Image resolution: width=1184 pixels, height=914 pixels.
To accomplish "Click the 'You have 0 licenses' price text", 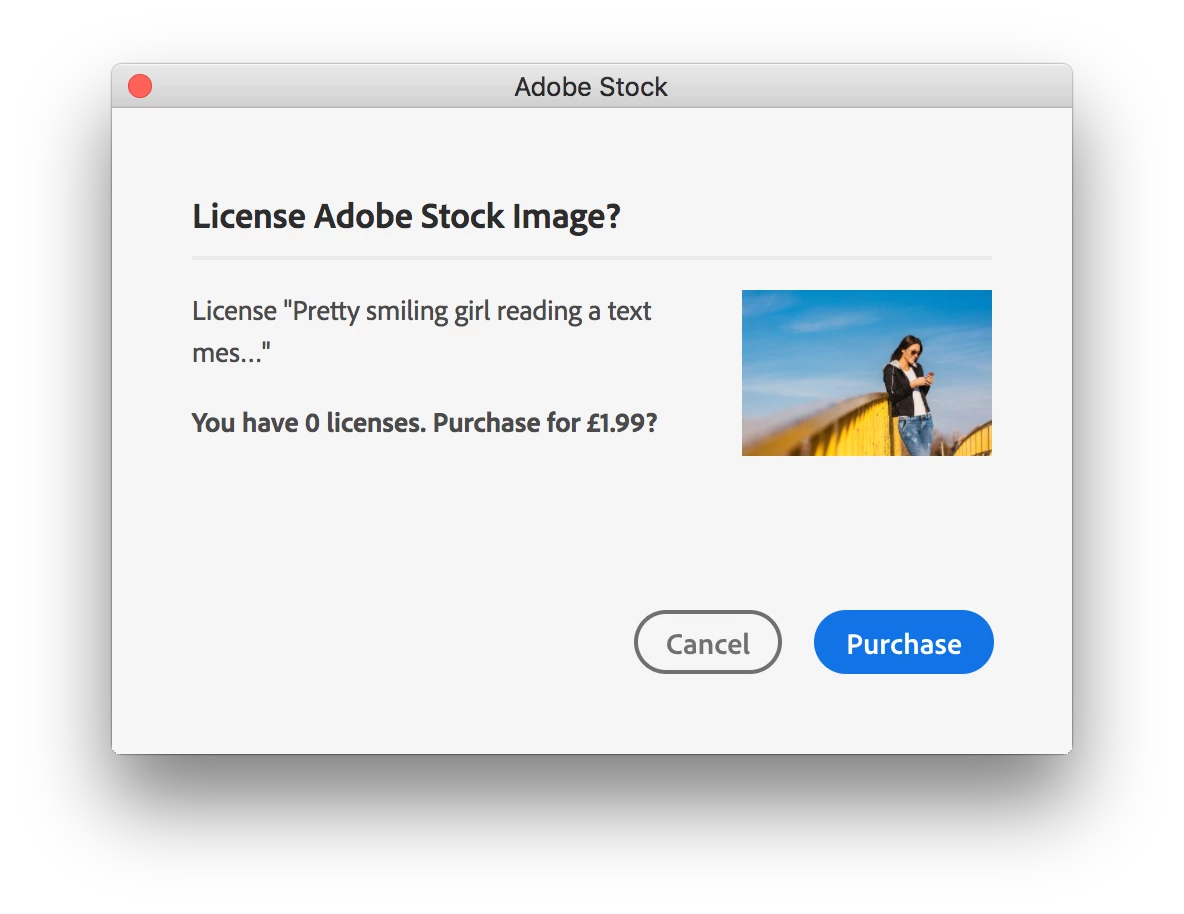I will [424, 423].
